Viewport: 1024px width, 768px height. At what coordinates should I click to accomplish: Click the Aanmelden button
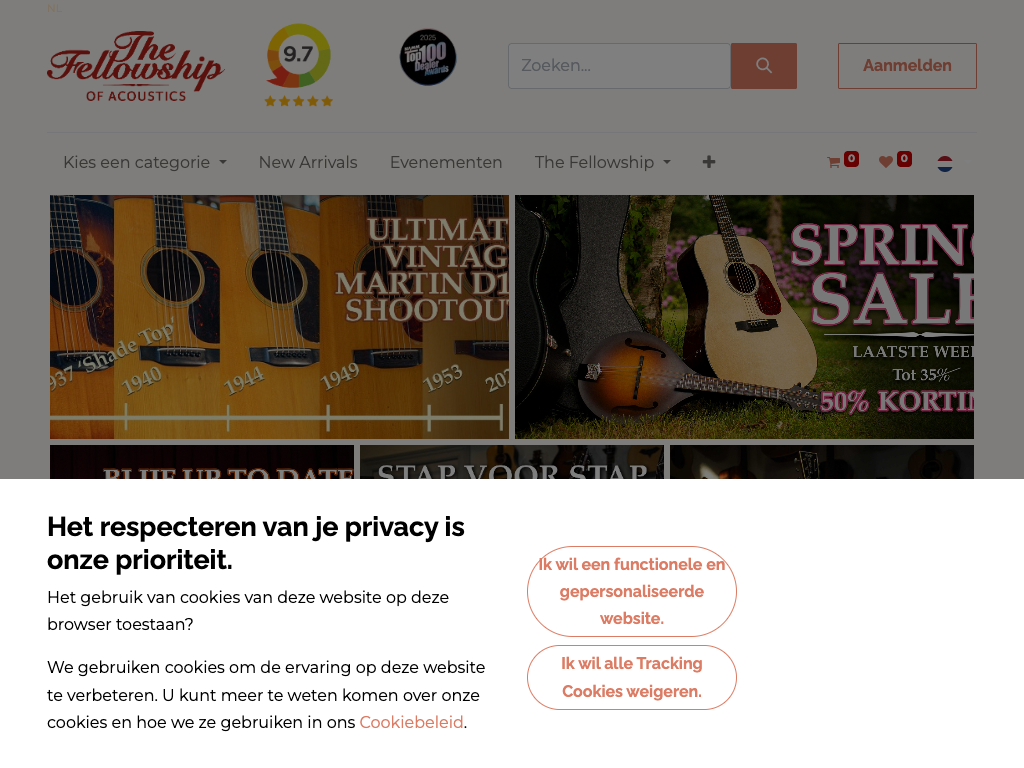pos(907,66)
